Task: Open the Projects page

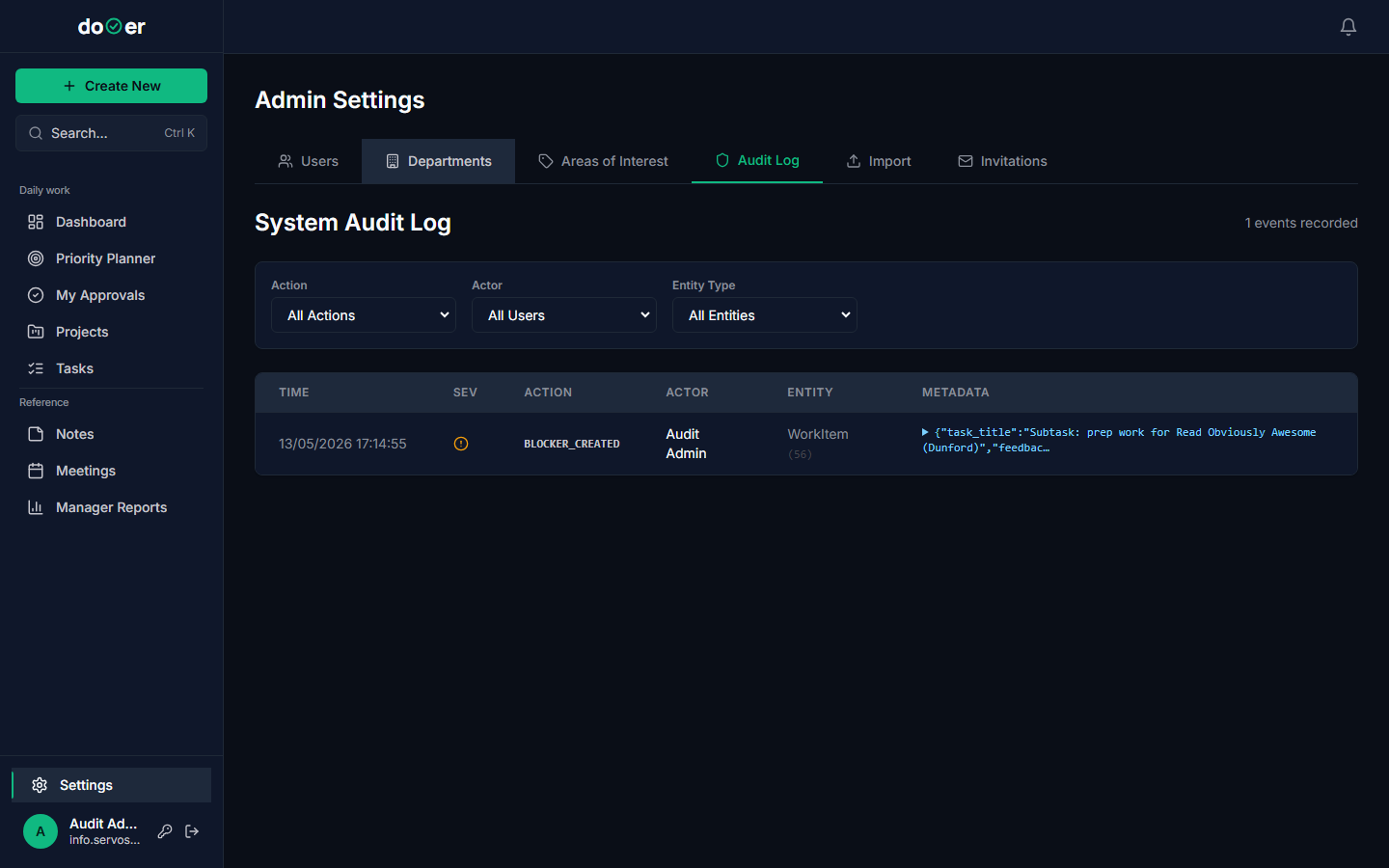Action: click(x=111, y=332)
